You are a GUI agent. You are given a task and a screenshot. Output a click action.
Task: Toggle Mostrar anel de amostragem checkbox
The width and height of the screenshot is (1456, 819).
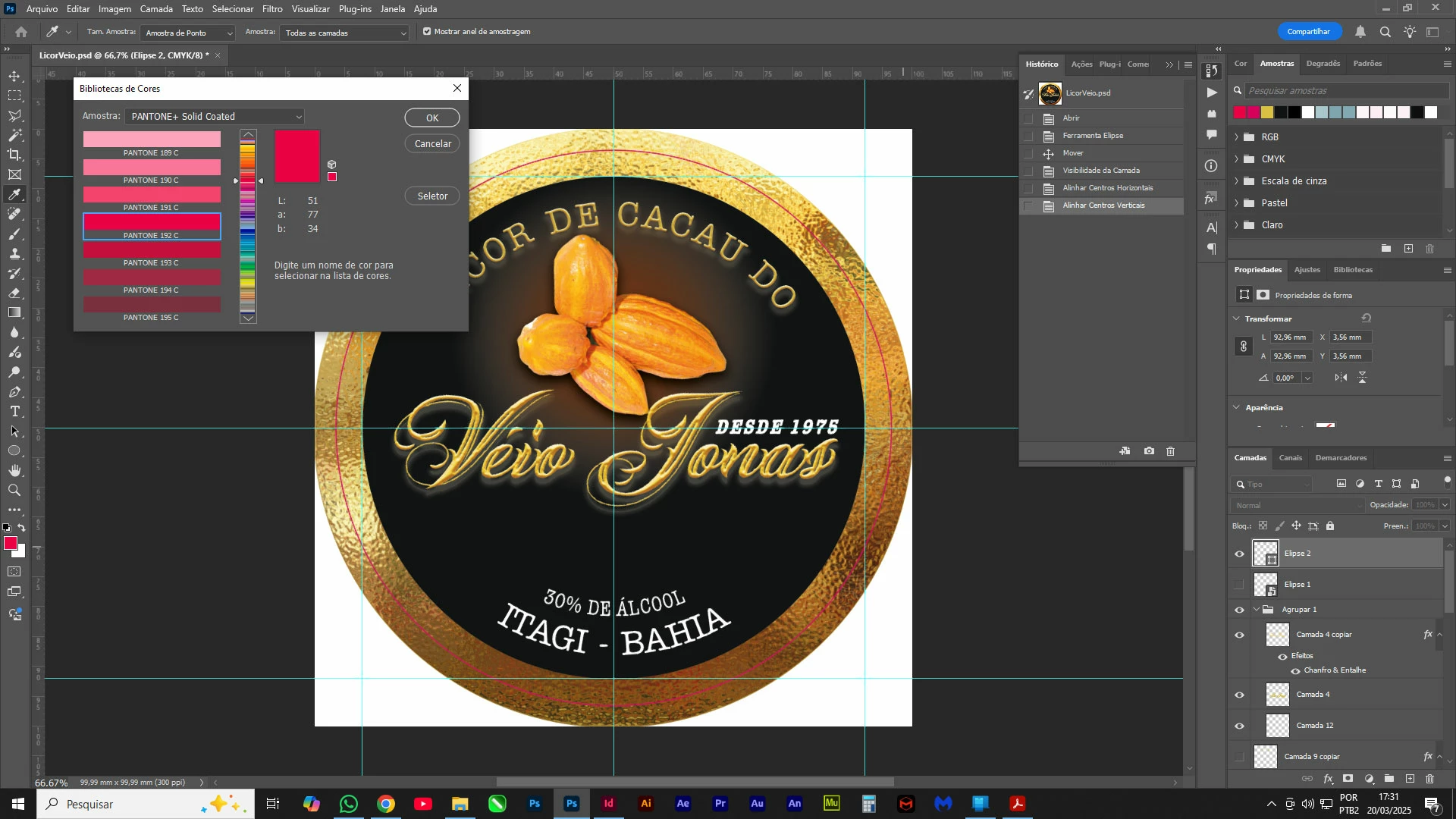pyautogui.click(x=427, y=32)
